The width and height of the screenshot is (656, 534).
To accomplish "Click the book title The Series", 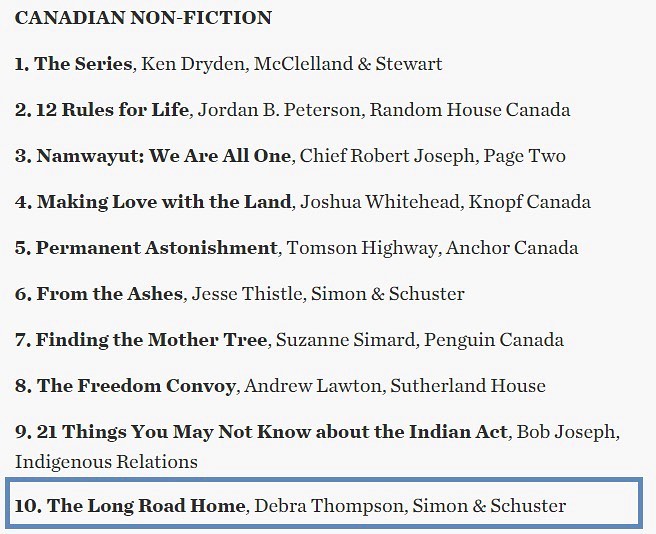I will tap(83, 64).
